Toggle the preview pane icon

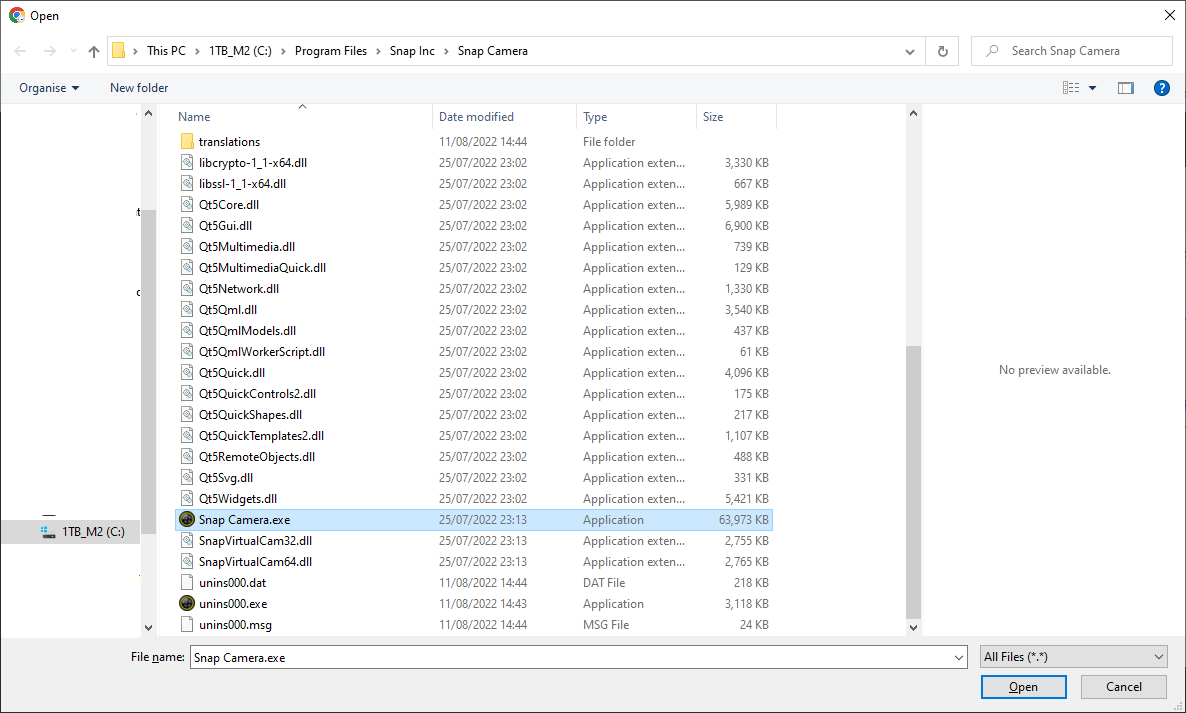pyautogui.click(x=1125, y=88)
